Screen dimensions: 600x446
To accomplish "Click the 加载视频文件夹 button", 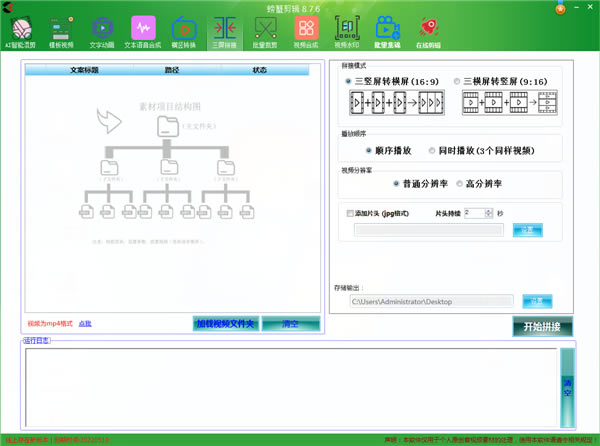I will pyautogui.click(x=224, y=324).
